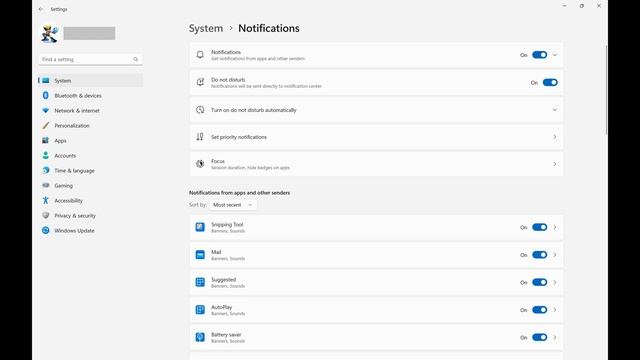Click the chevron on Set priority notifications row

click(555, 137)
